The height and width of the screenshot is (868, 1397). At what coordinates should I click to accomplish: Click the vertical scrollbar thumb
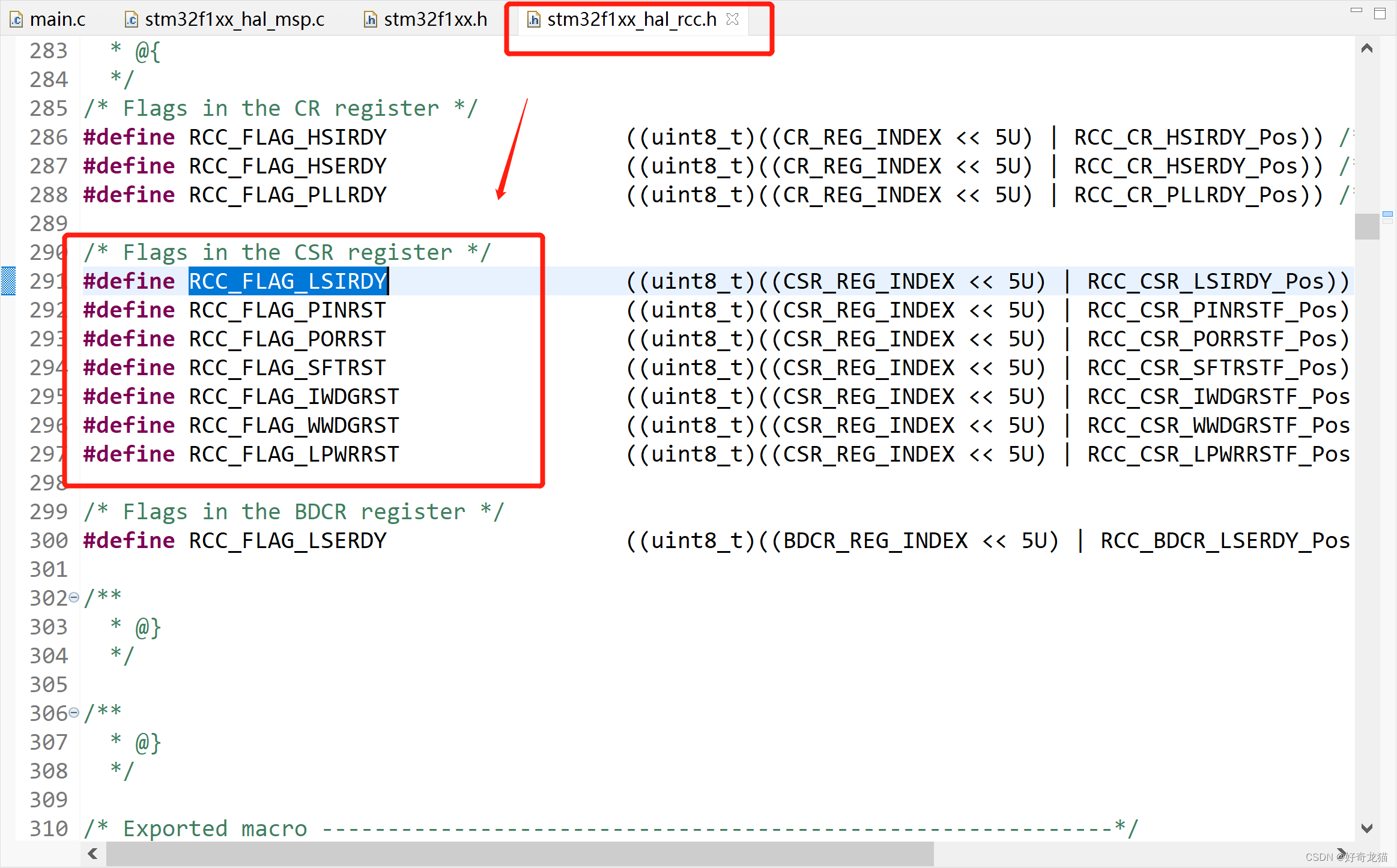(x=1367, y=227)
